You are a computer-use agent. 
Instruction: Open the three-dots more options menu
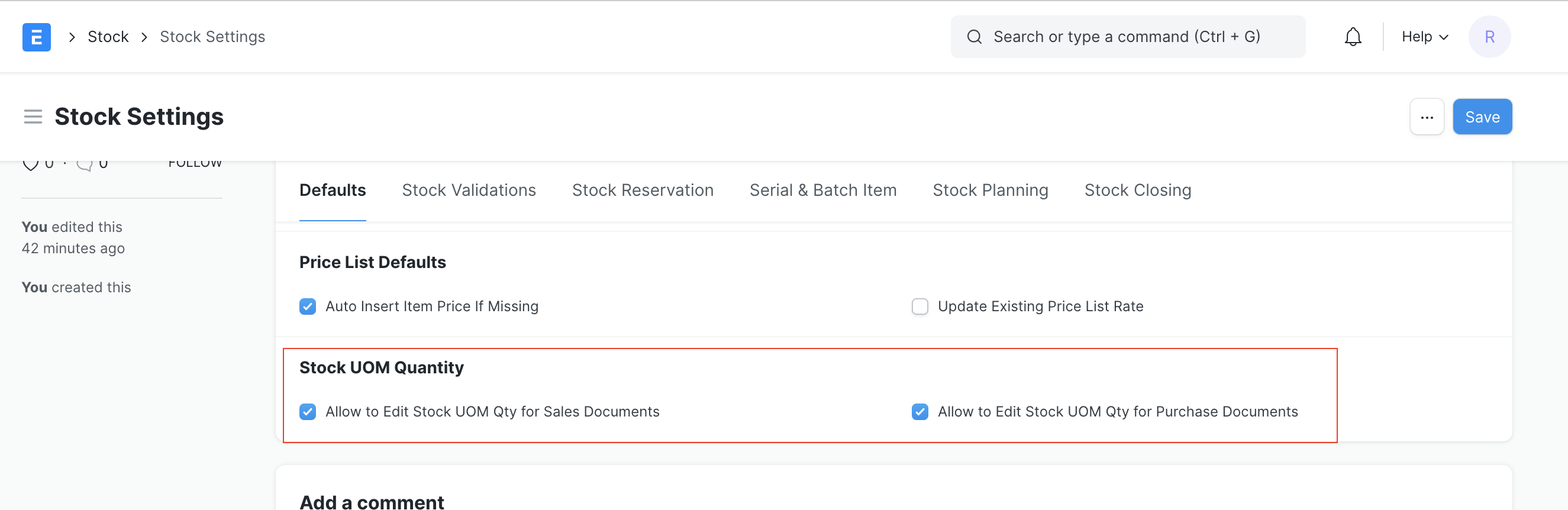tap(1426, 117)
